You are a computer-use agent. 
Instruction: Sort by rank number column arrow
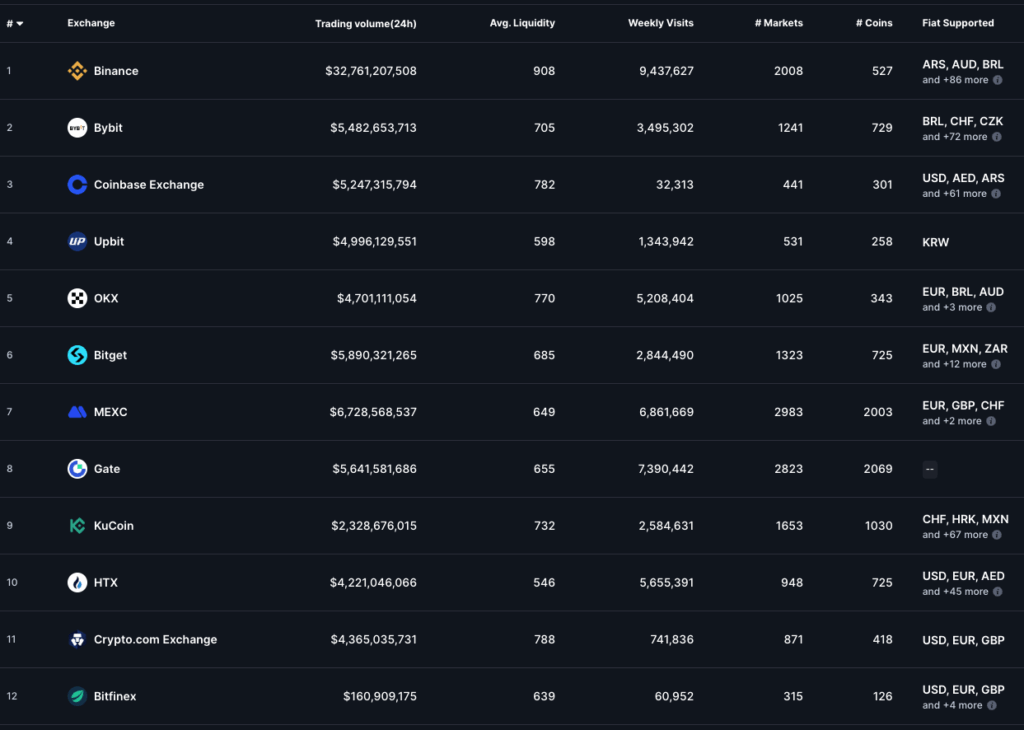pos(20,24)
